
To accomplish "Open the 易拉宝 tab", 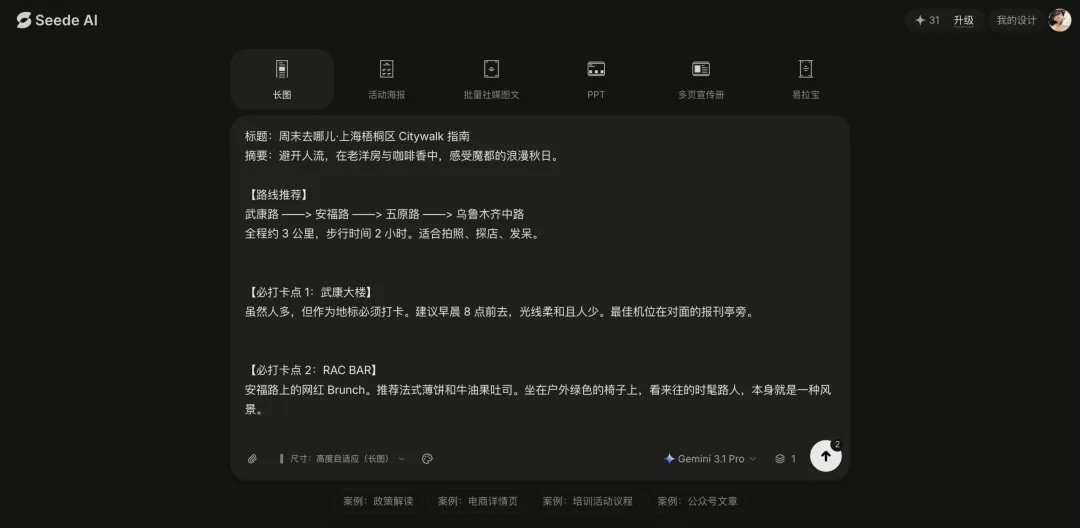I will point(805,79).
